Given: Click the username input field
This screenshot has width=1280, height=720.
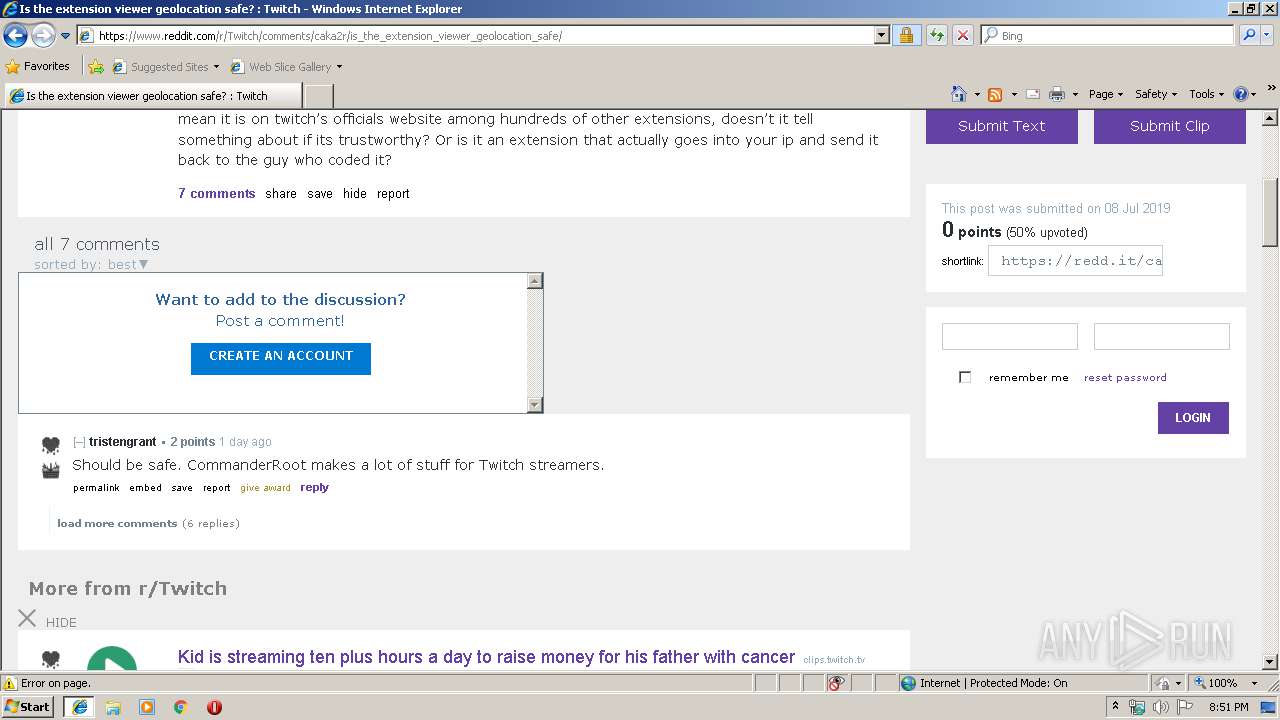Looking at the screenshot, I should click(1010, 336).
